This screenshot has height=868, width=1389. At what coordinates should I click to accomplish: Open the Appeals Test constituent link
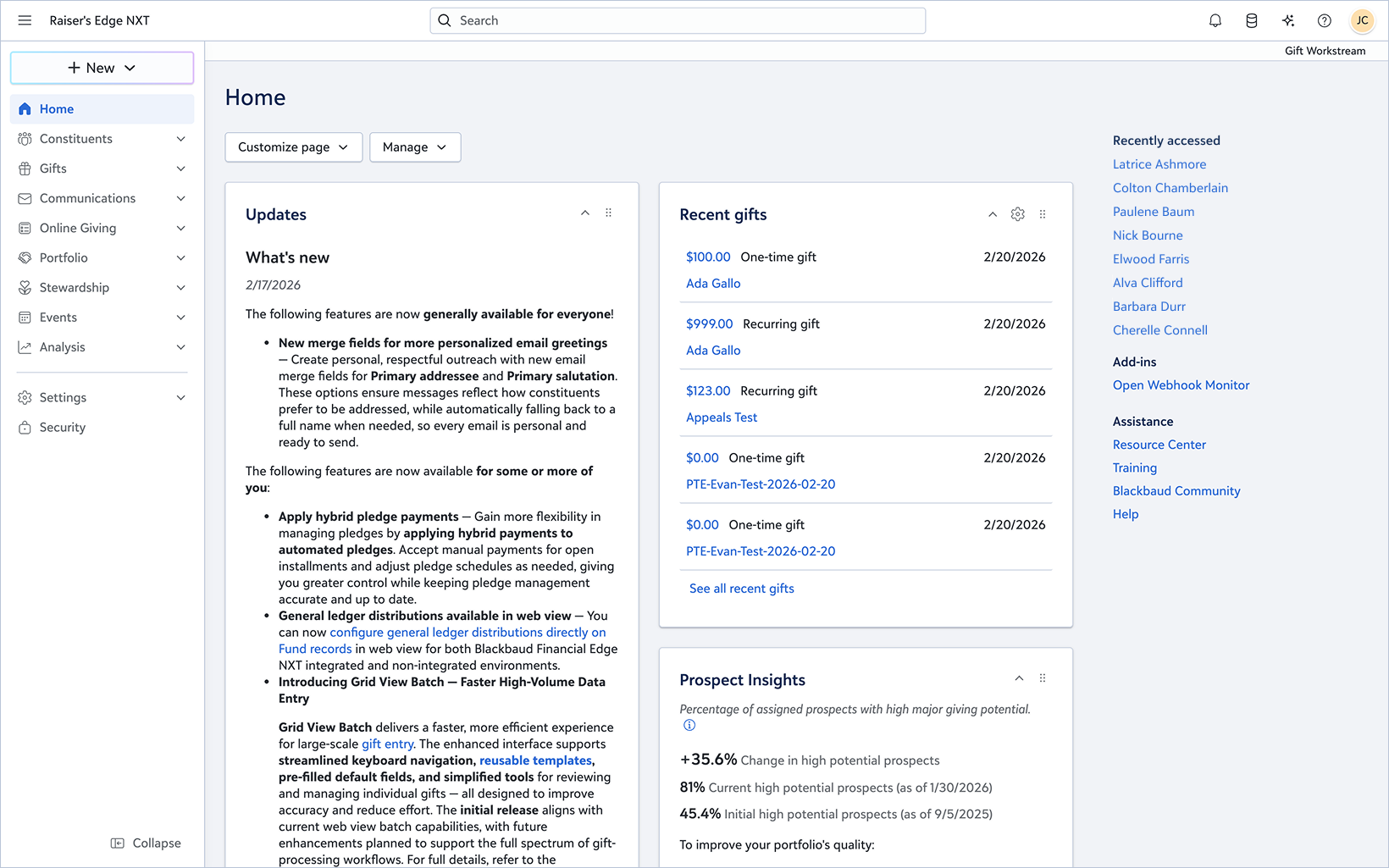click(722, 417)
